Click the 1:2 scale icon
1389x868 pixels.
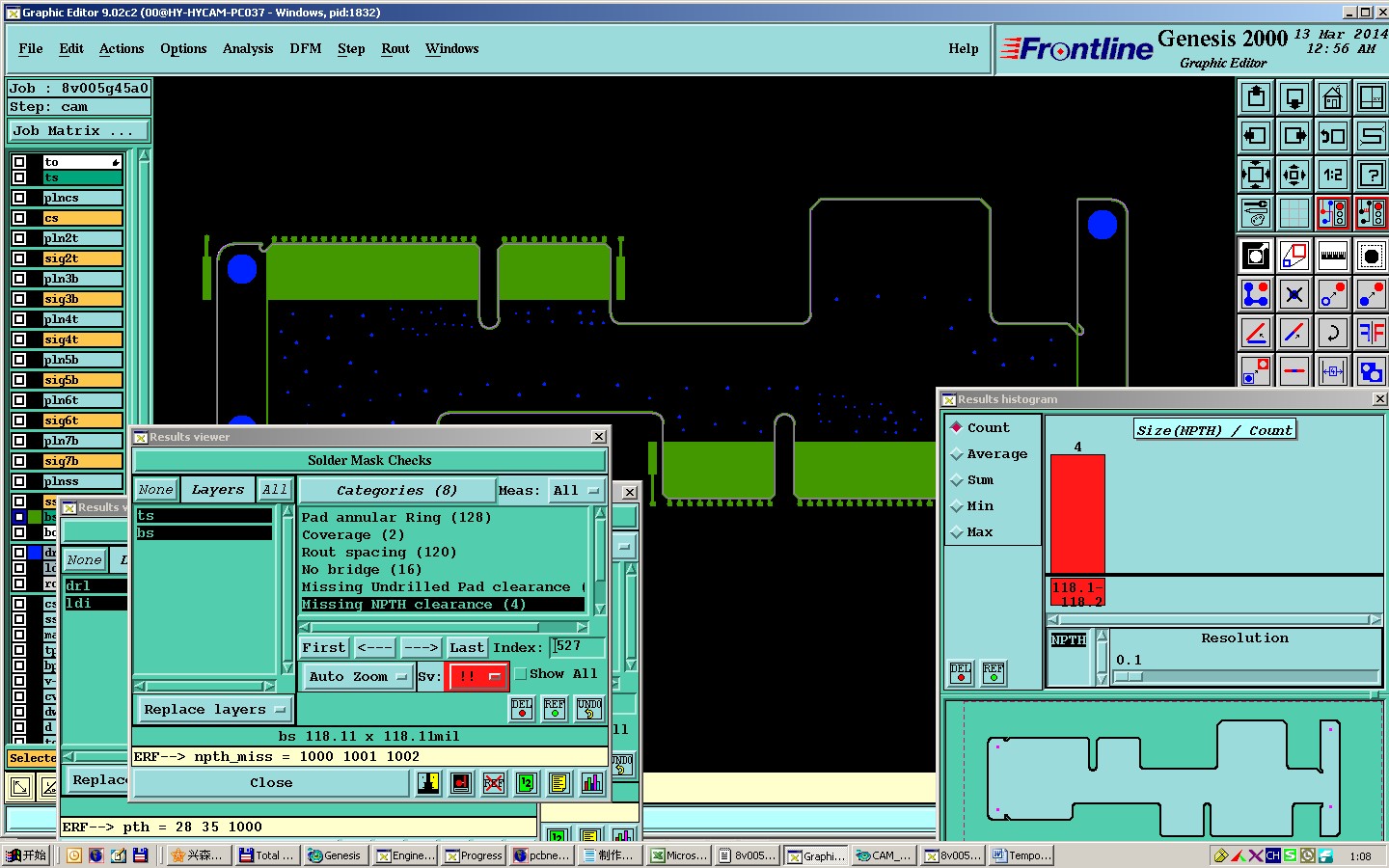[1333, 175]
